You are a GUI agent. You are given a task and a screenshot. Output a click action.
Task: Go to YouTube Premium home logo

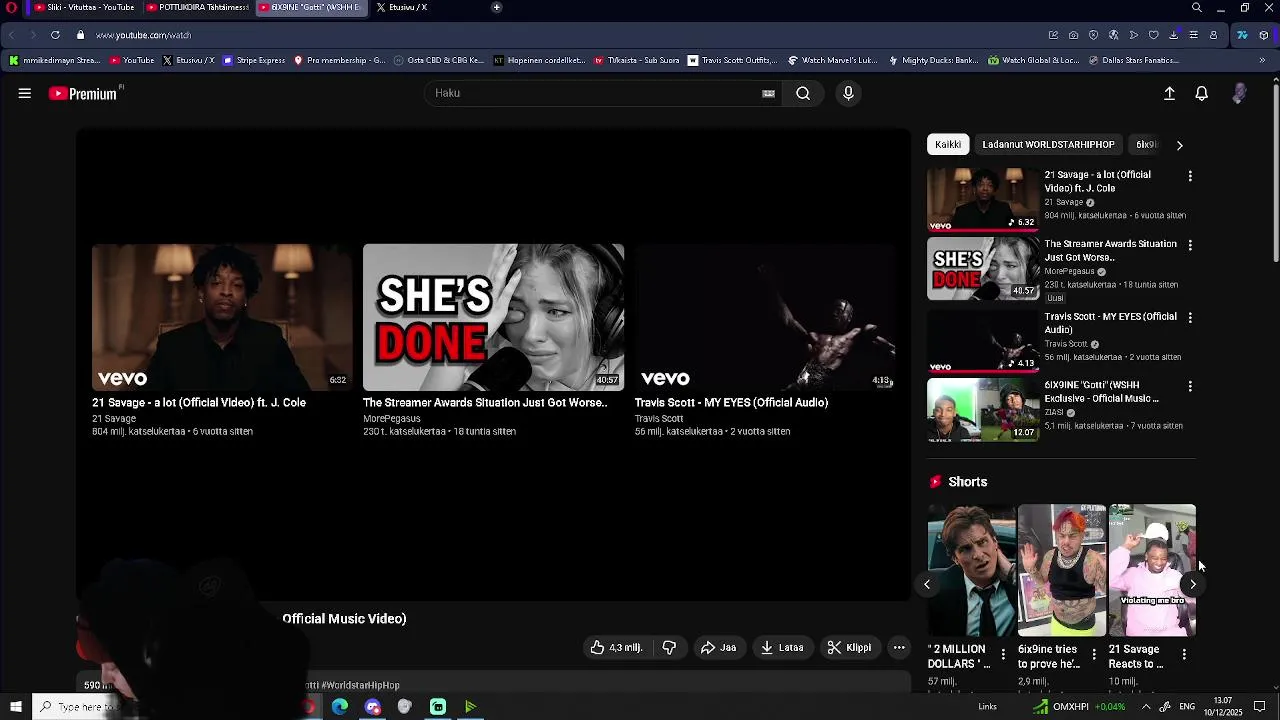pos(85,93)
